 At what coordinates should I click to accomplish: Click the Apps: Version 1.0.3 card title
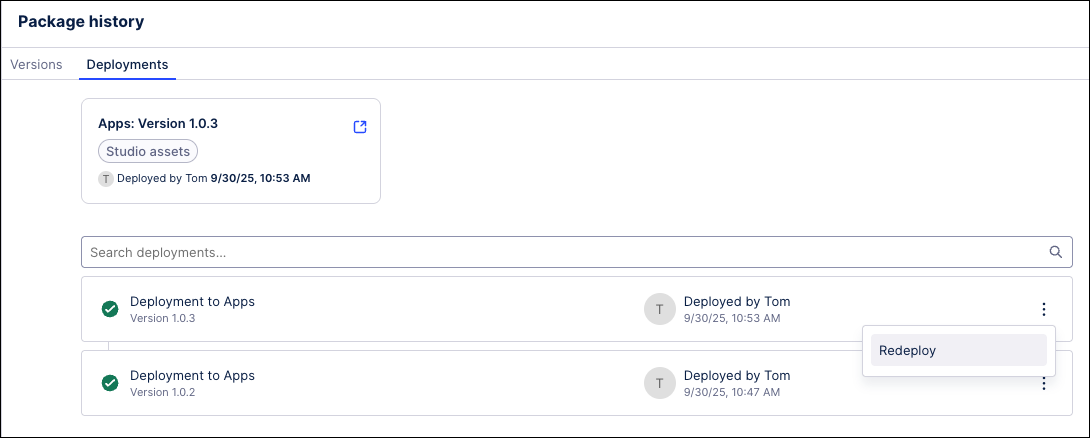tap(158, 124)
